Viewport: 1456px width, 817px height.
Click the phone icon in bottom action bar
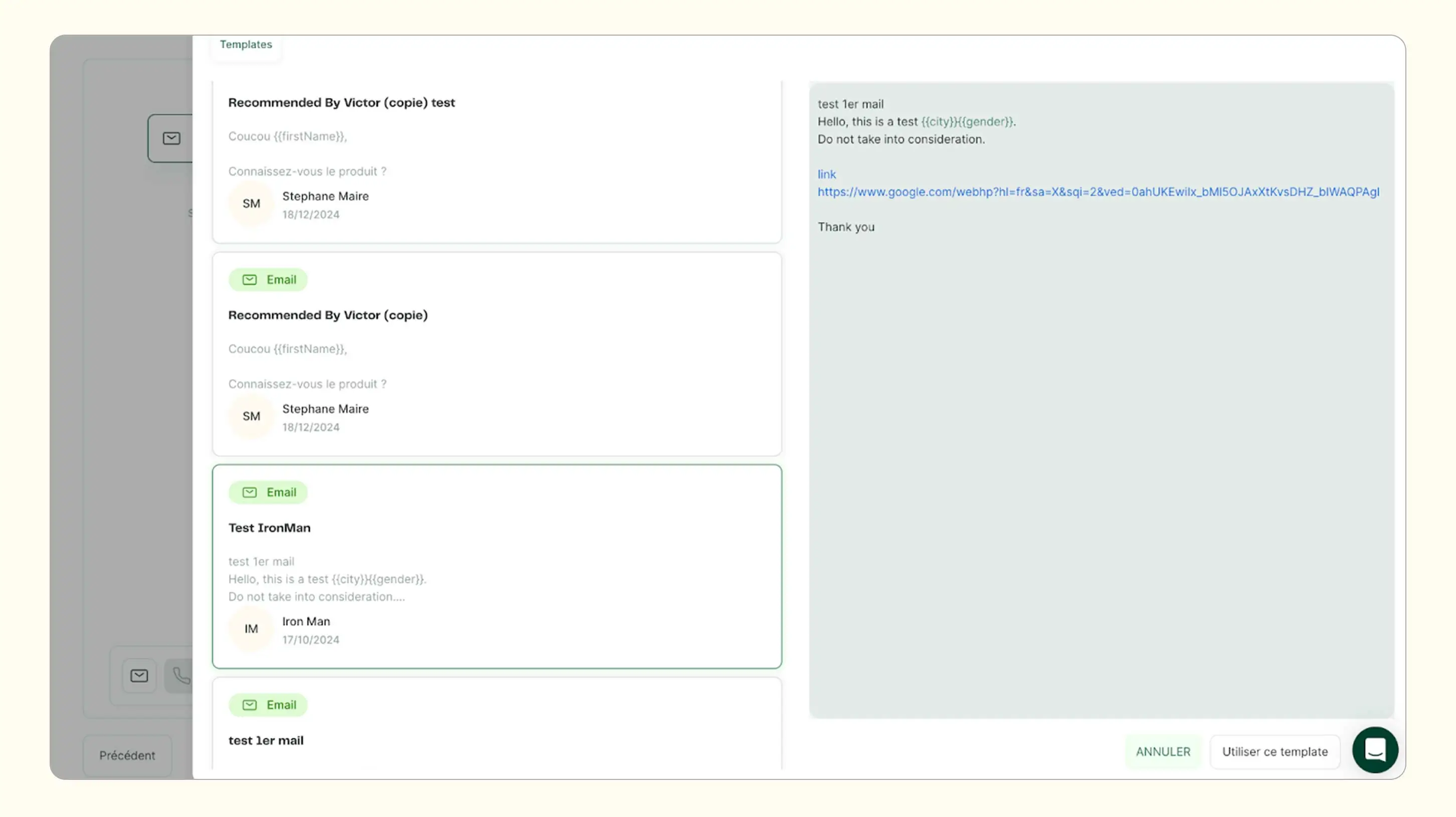180,676
